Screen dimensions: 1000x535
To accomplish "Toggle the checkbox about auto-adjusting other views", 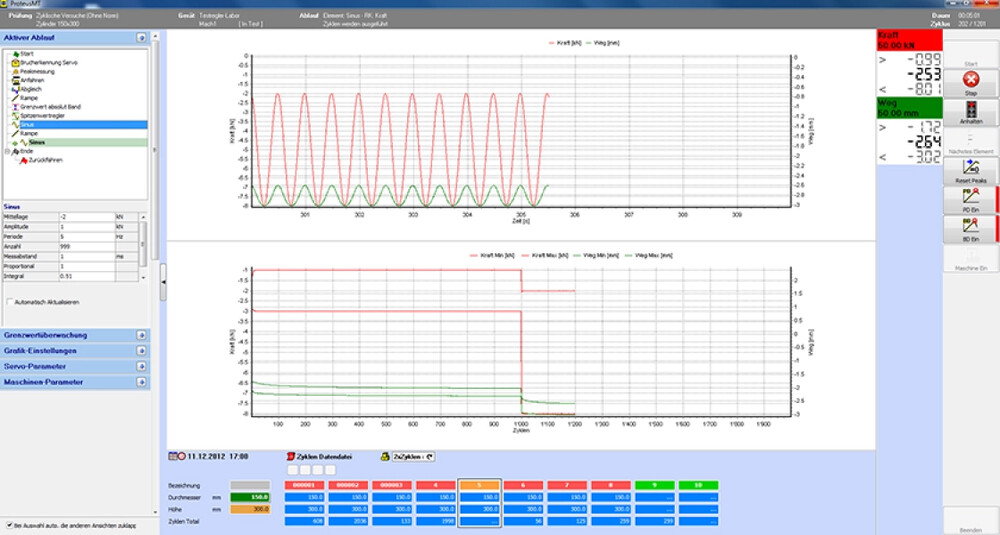I will (x=9, y=525).
